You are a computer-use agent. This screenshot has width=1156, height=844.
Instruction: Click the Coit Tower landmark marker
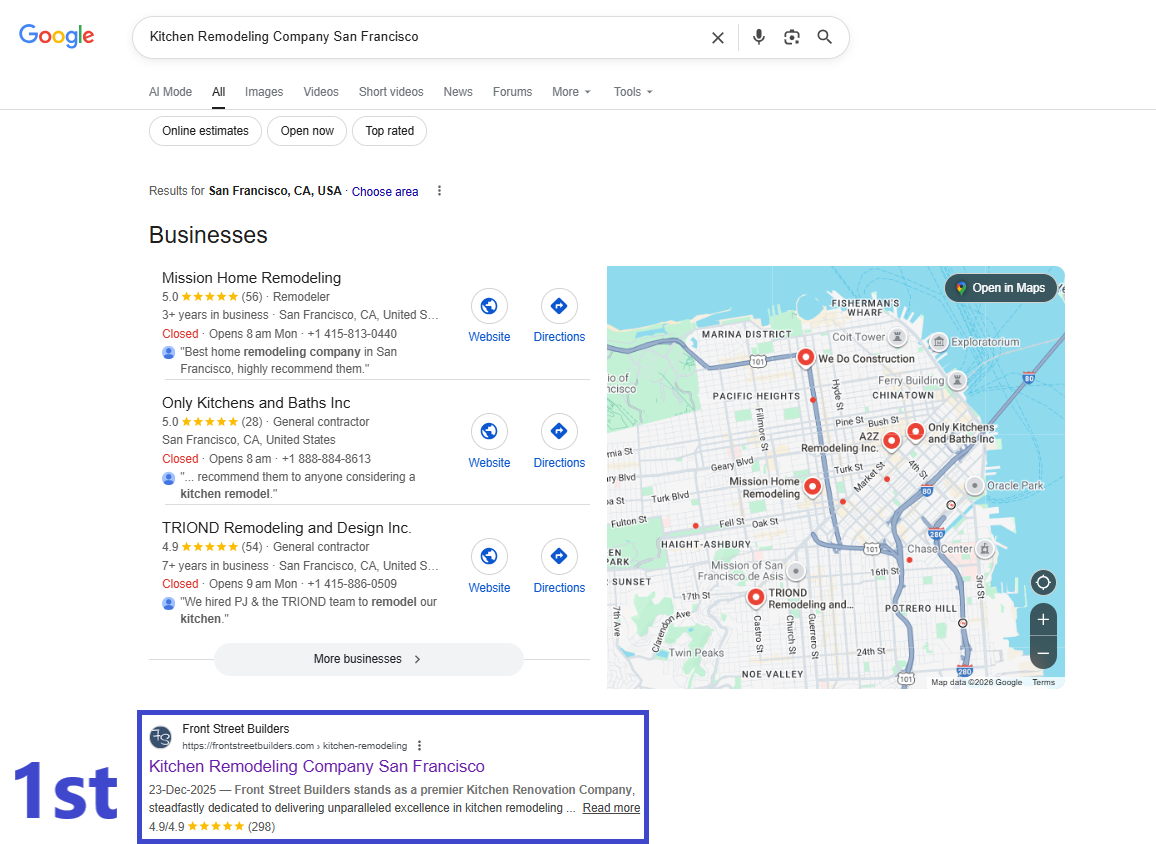(897, 337)
